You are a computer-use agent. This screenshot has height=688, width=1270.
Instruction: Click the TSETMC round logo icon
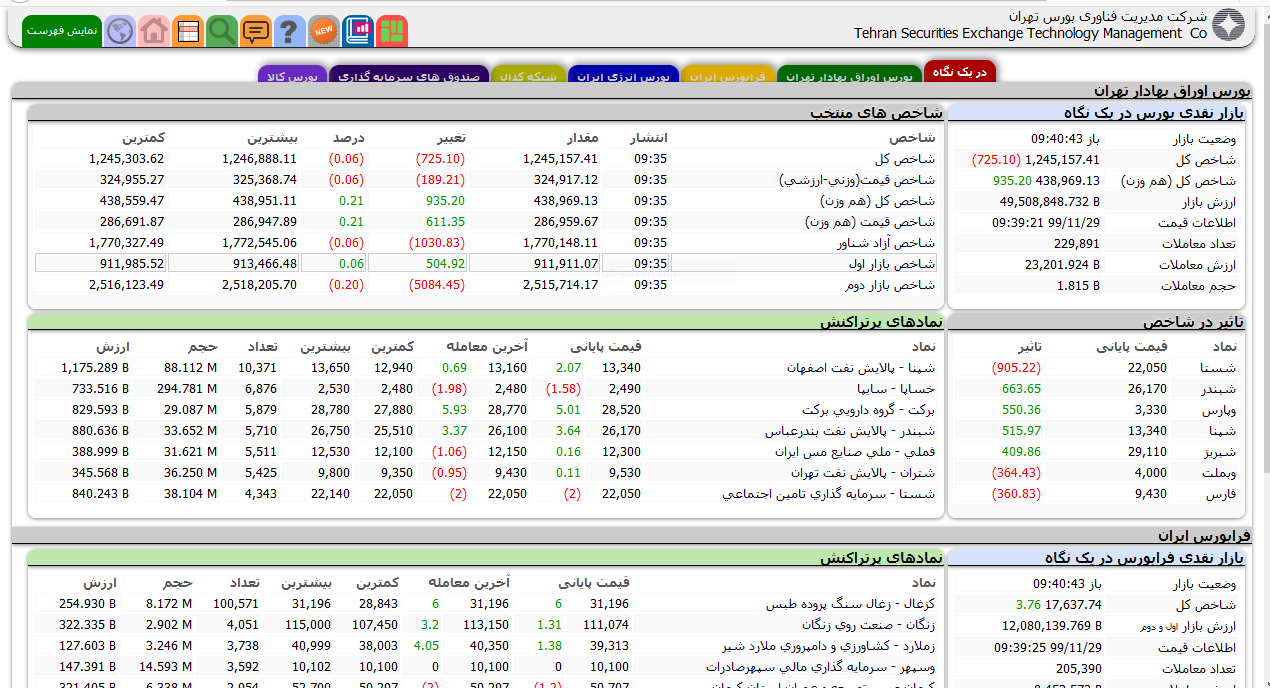point(1228,24)
